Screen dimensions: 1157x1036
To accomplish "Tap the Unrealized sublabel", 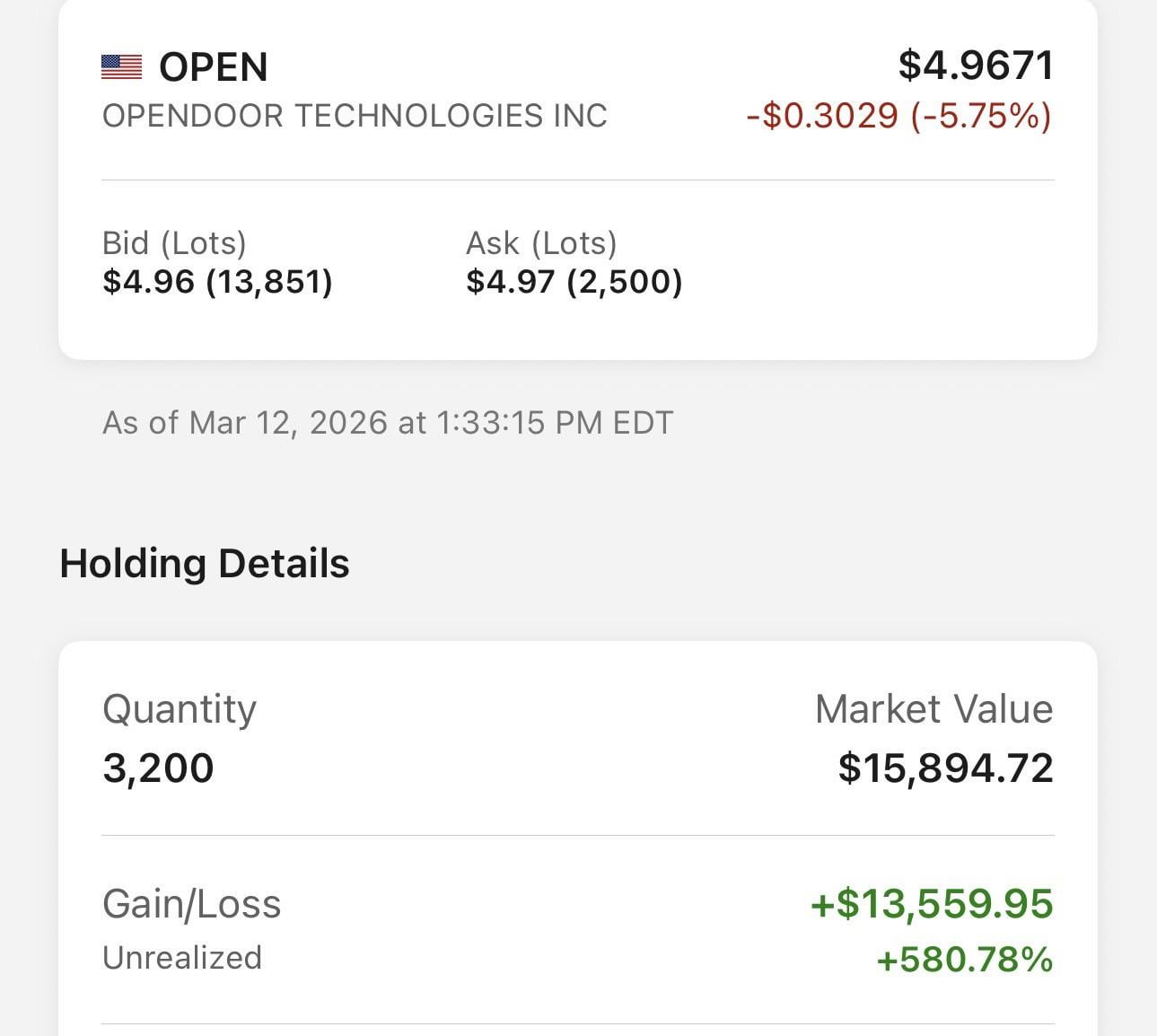I will [x=182, y=958].
